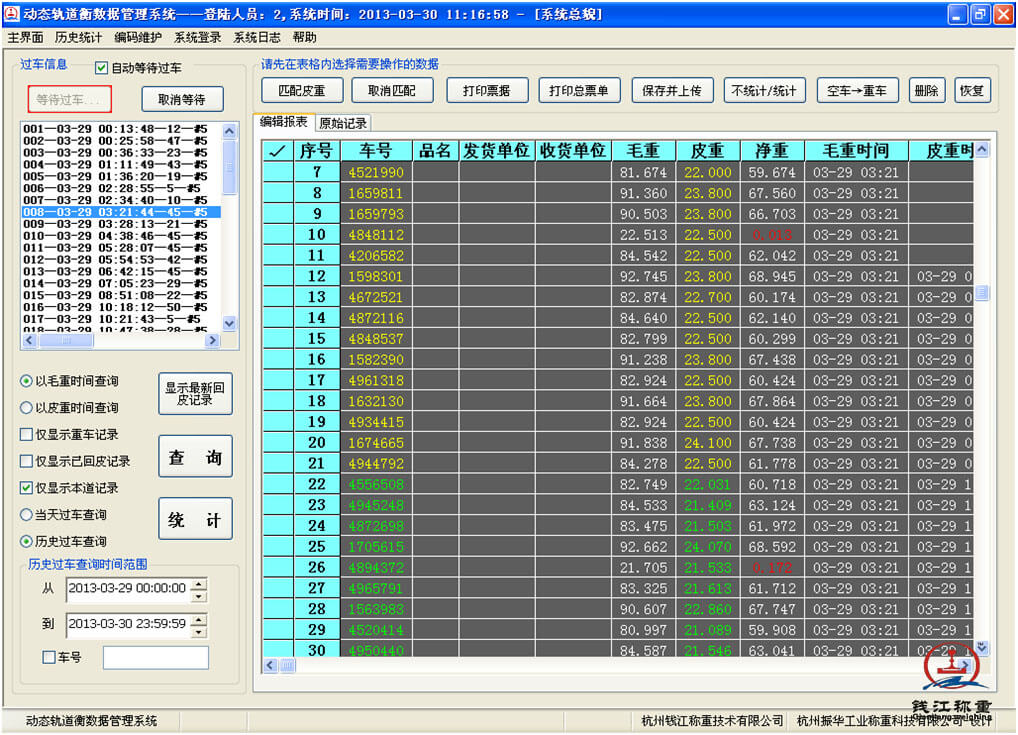Decrease the 到 end time value
The image size is (1018, 735).
pyautogui.click(x=200, y=631)
